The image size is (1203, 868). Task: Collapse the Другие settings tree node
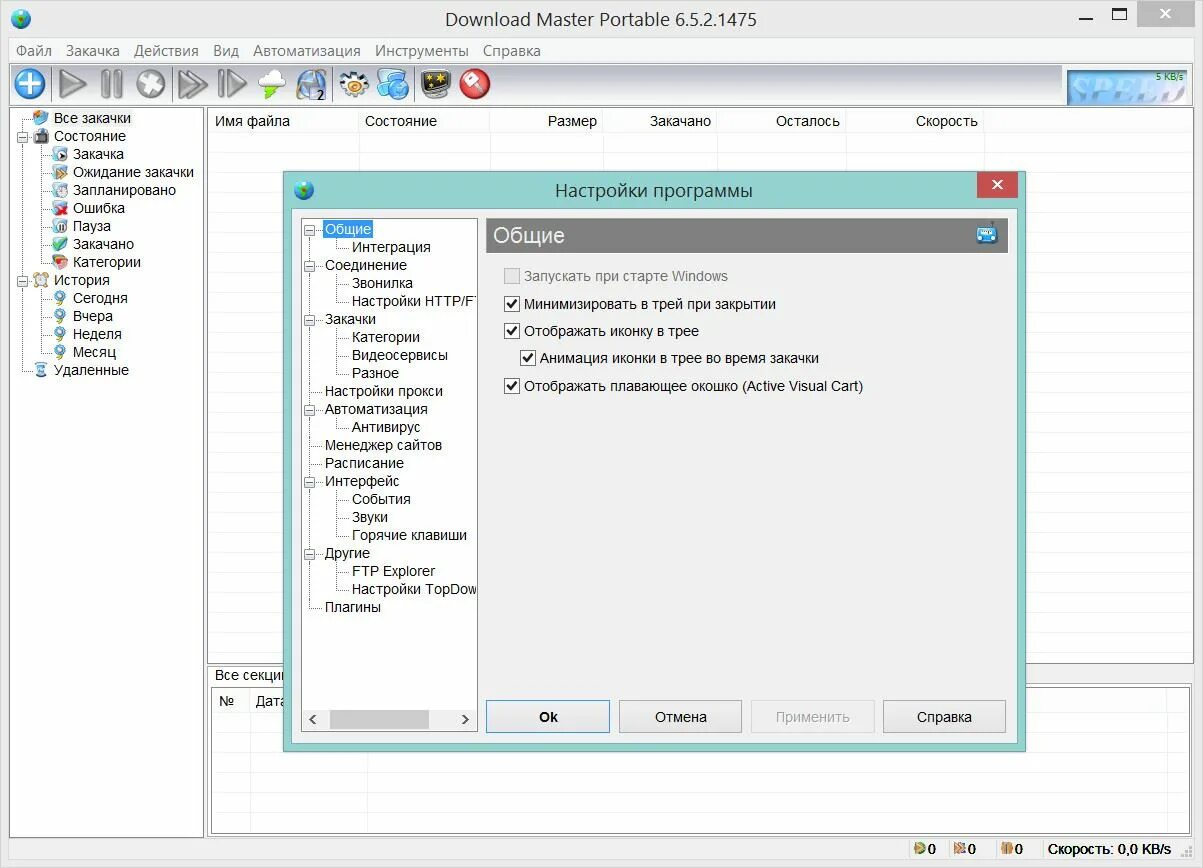coord(310,554)
